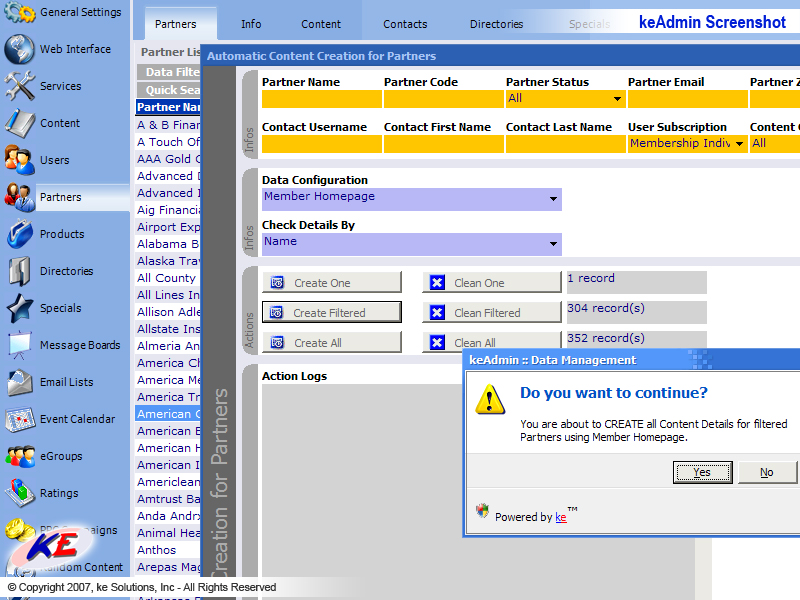Expand the Check Details By dropdown

click(x=412, y=244)
